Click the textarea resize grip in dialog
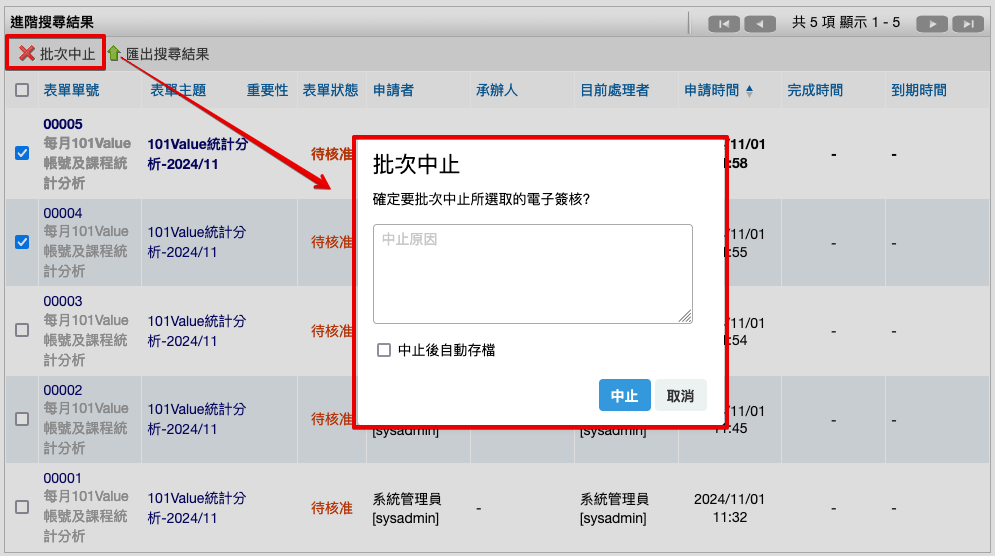This screenshot has width=995, height=556. [685, 316]
